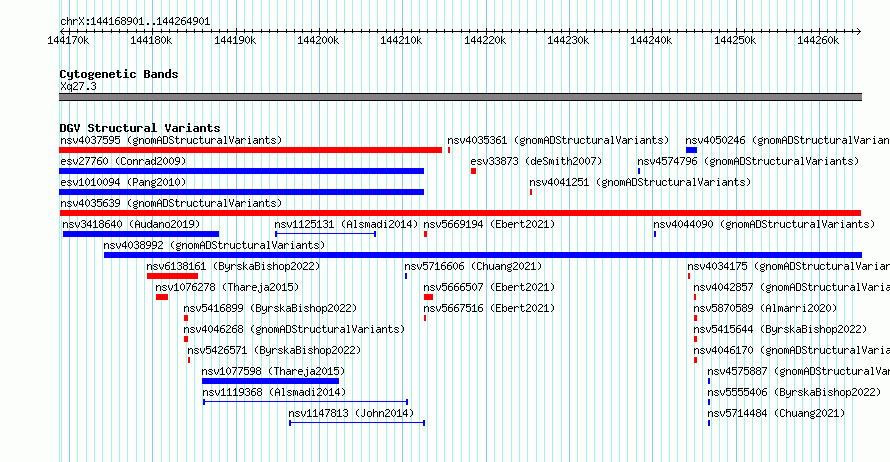Click the nsv5666507 (Ebert2021) label
The width and height of the screenshot is (890, 462).
click(x=489, y=287)
